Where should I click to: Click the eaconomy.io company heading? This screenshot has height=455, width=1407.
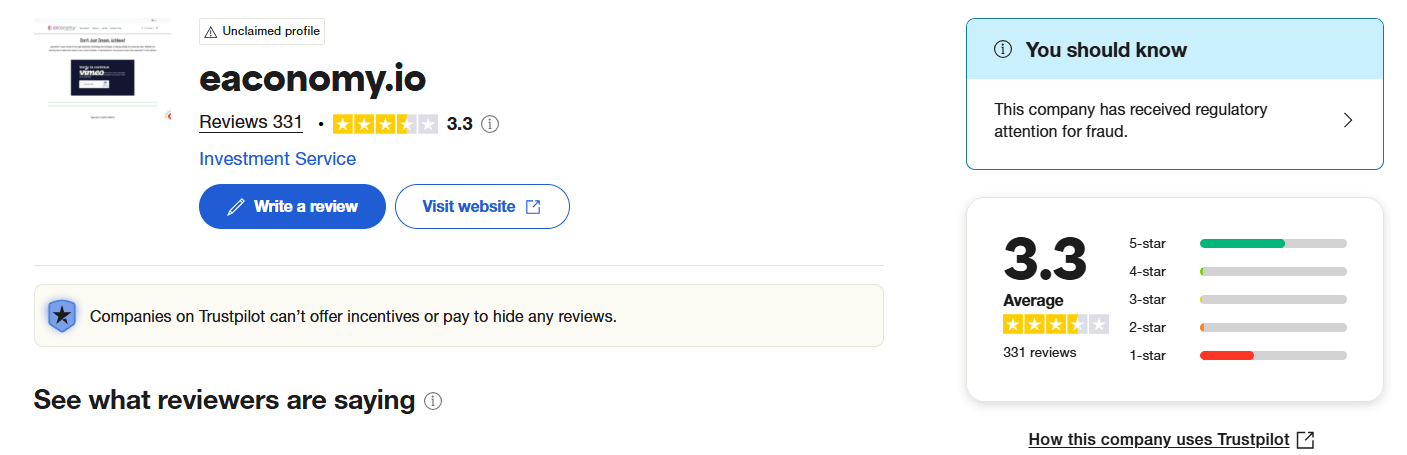pos(313,77)
